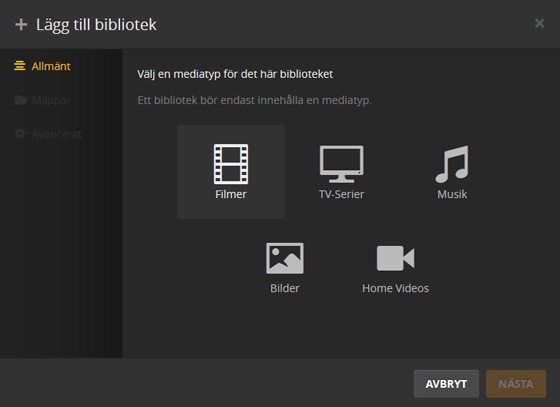Select the Bilder picture icon
The width and height of the screenshot is (560, 407).
(x=285, y=258)
